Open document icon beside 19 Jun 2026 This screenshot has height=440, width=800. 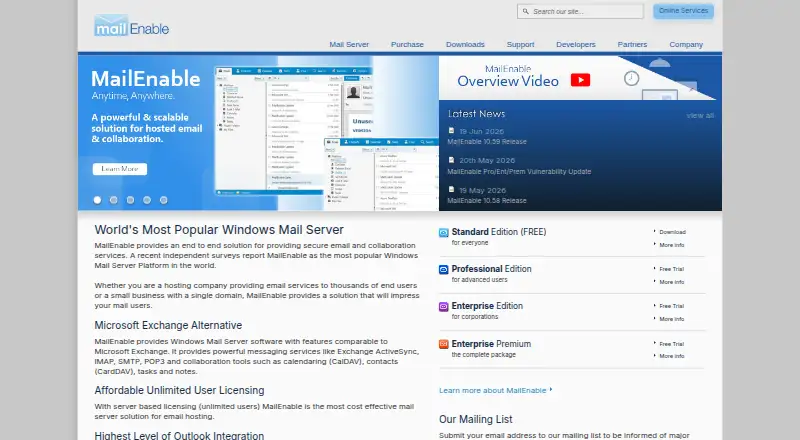pyautogui.click(x=451, y=131)
